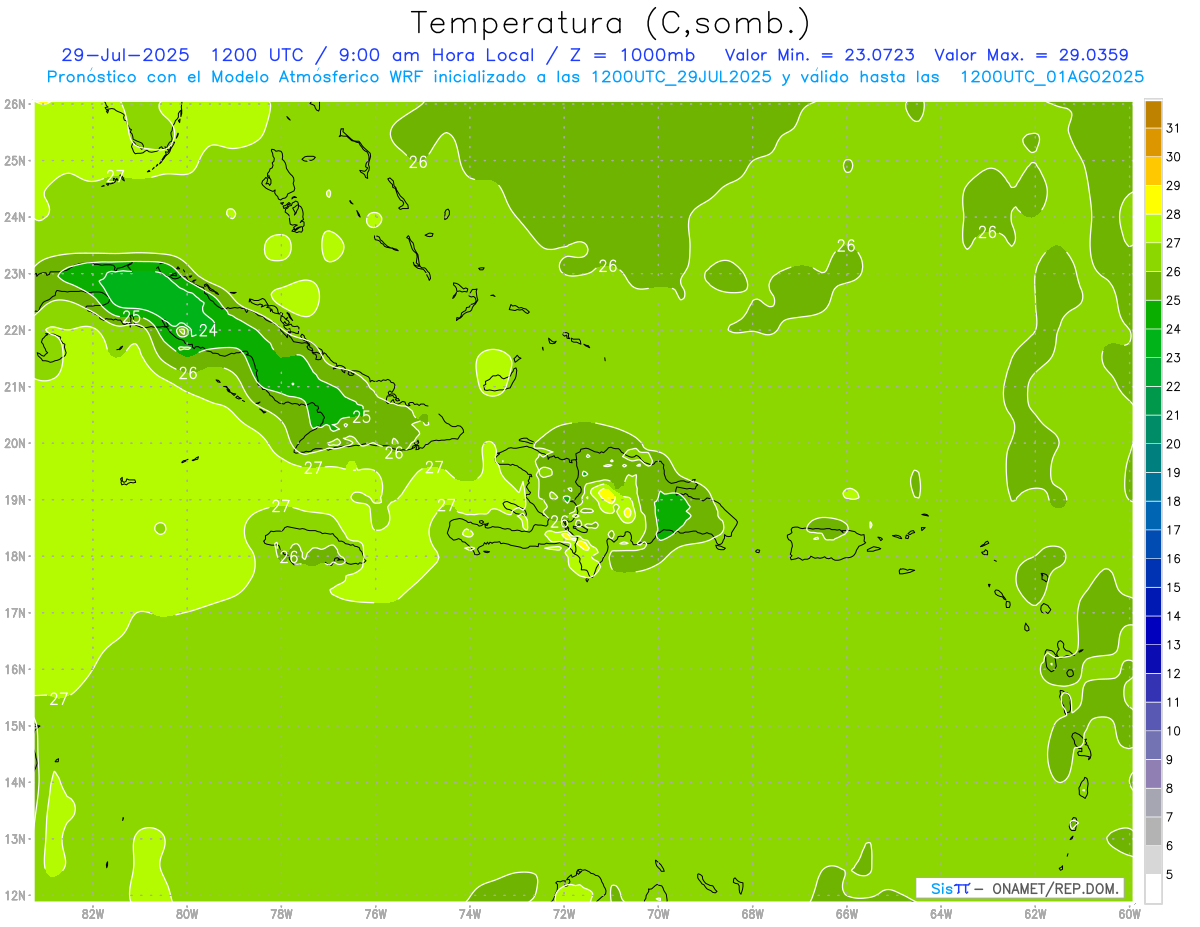Click the "13N" latitude axis label

click(14, 839)
